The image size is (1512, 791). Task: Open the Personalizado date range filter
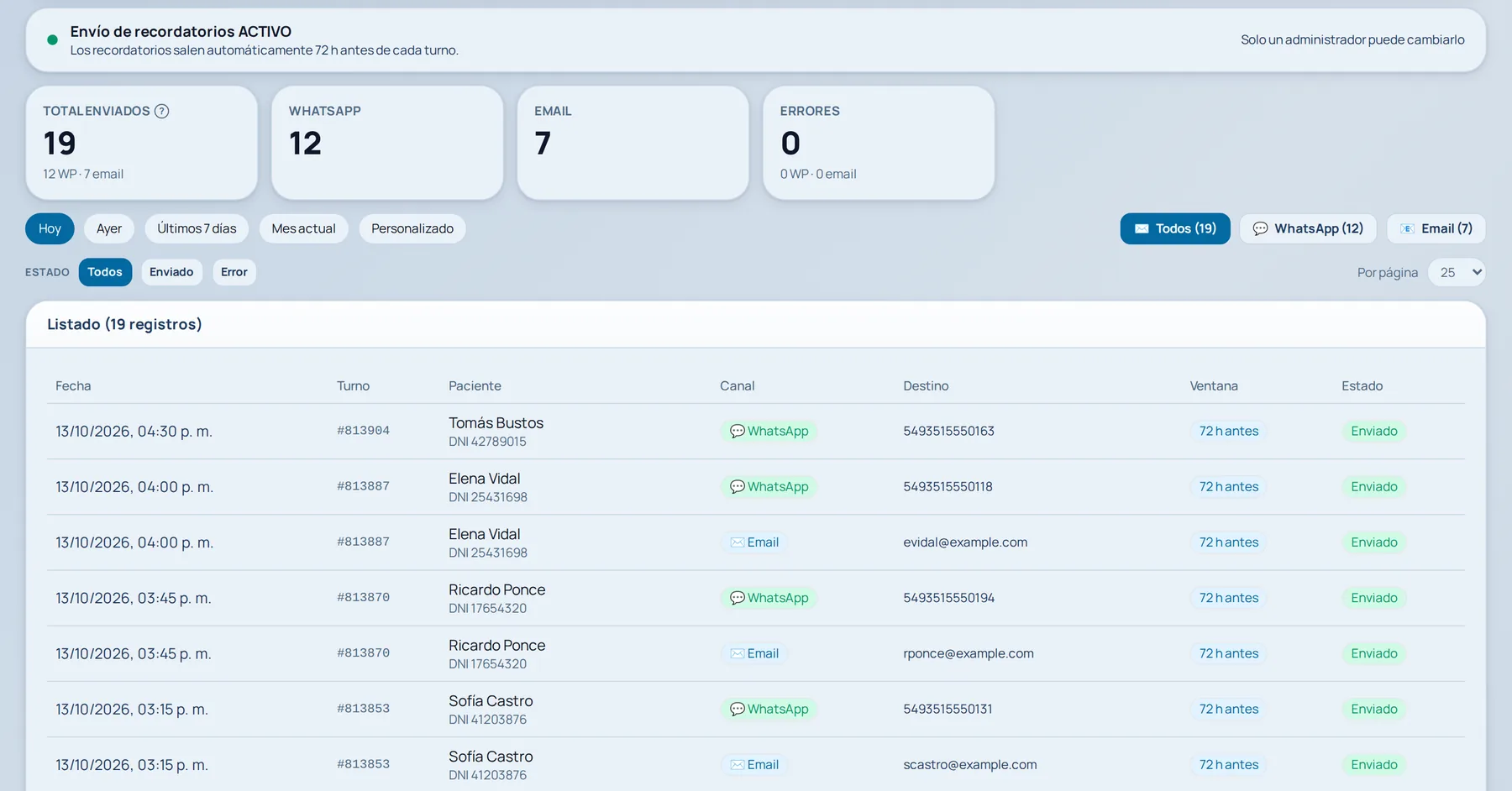click(x=412, y=228)
